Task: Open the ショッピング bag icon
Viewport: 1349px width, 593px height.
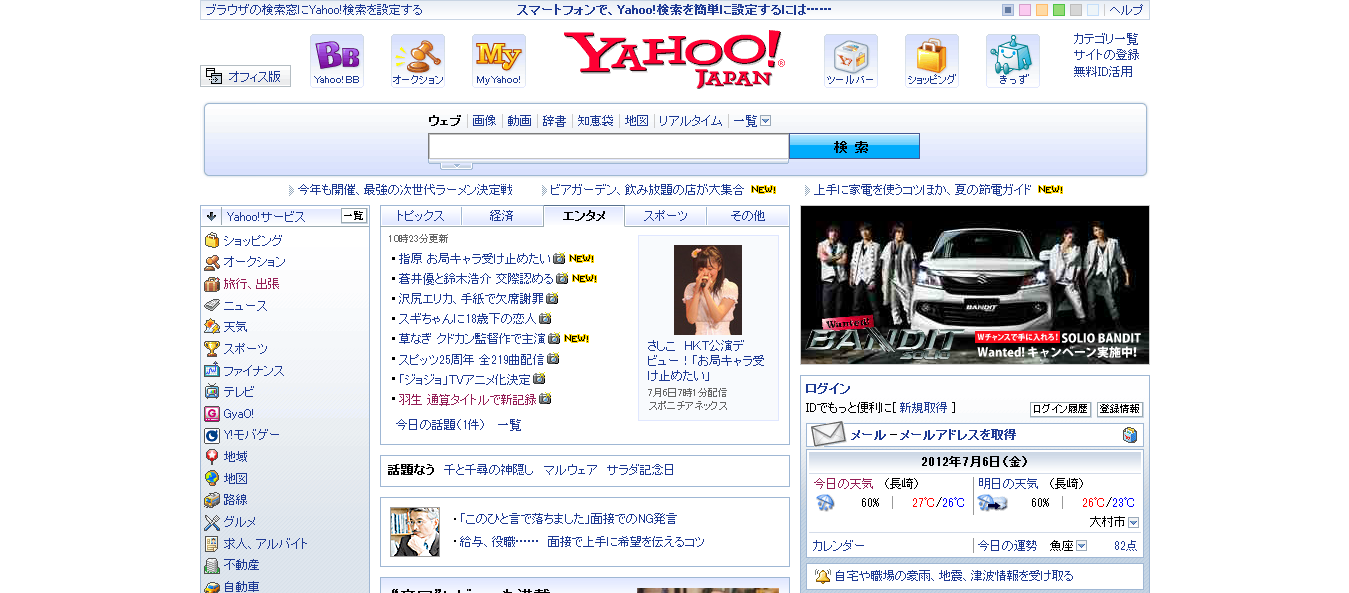Action: click(x=931, y=61)
